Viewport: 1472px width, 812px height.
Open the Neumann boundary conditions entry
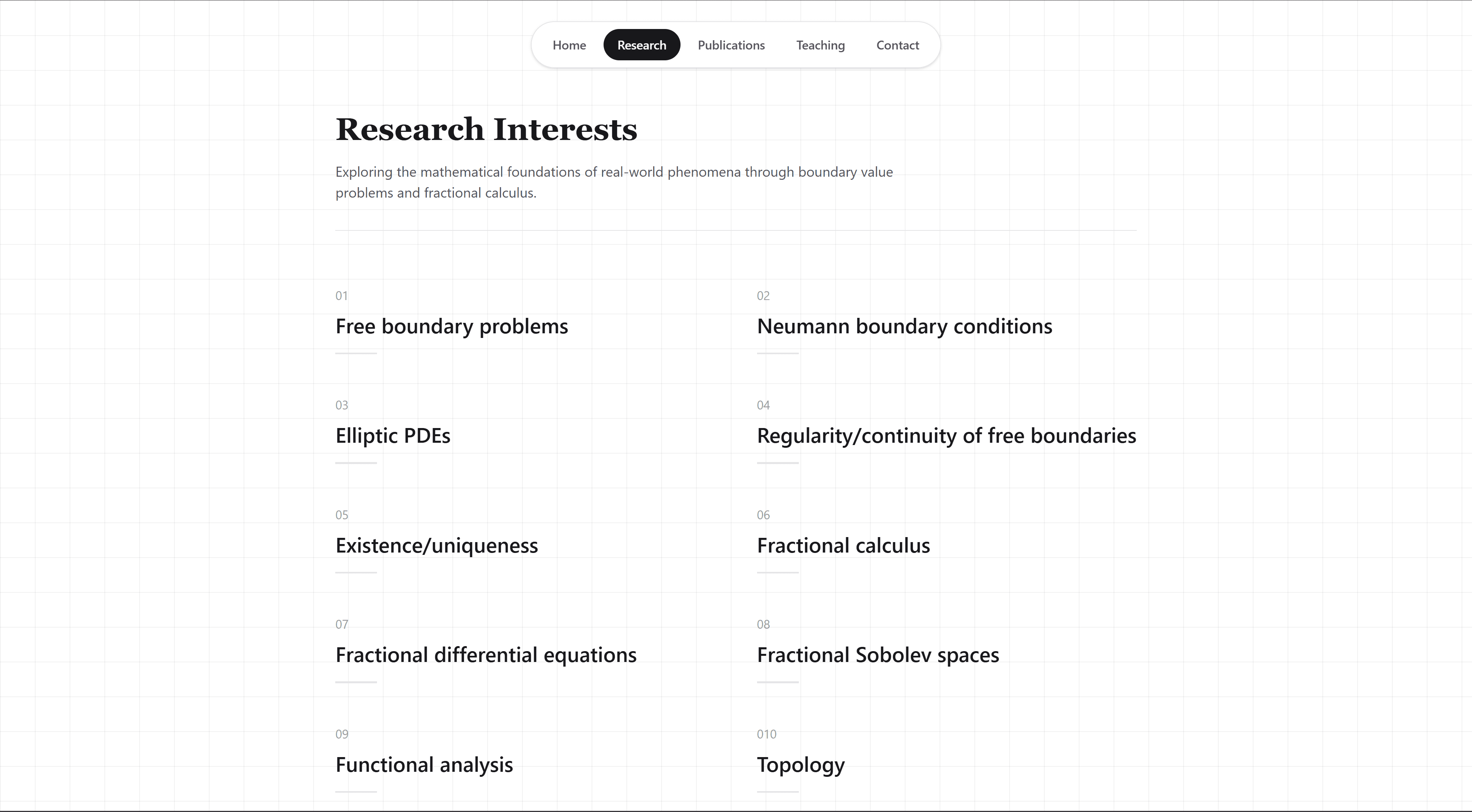904,326
